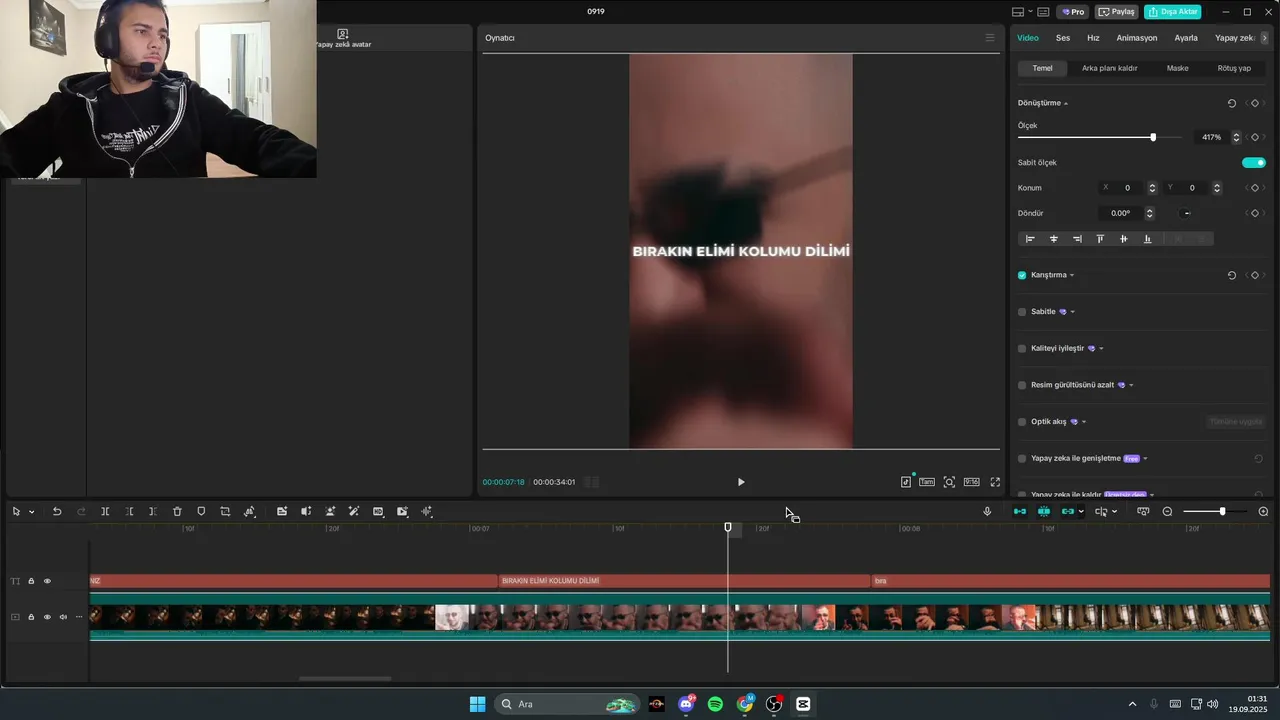
Task: Play the video preview
Action: coord(741,482)
